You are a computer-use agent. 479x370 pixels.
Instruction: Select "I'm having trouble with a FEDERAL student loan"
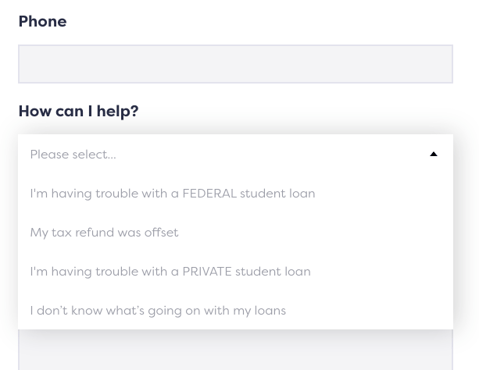point(235,193)
